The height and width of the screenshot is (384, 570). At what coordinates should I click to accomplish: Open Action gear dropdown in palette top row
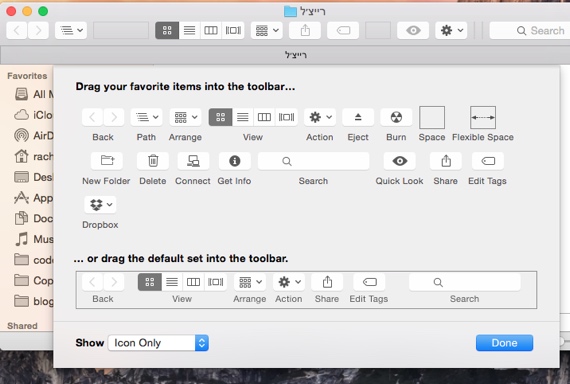pos(320,117)
